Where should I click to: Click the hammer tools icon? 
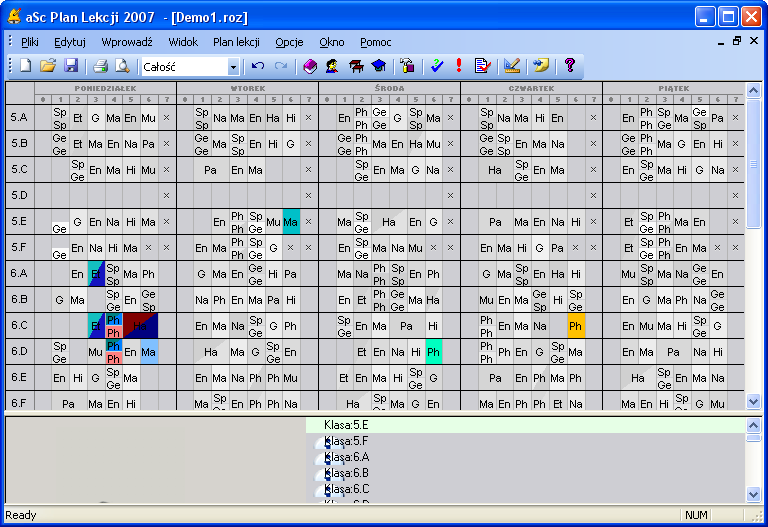(x=408, y=66)
